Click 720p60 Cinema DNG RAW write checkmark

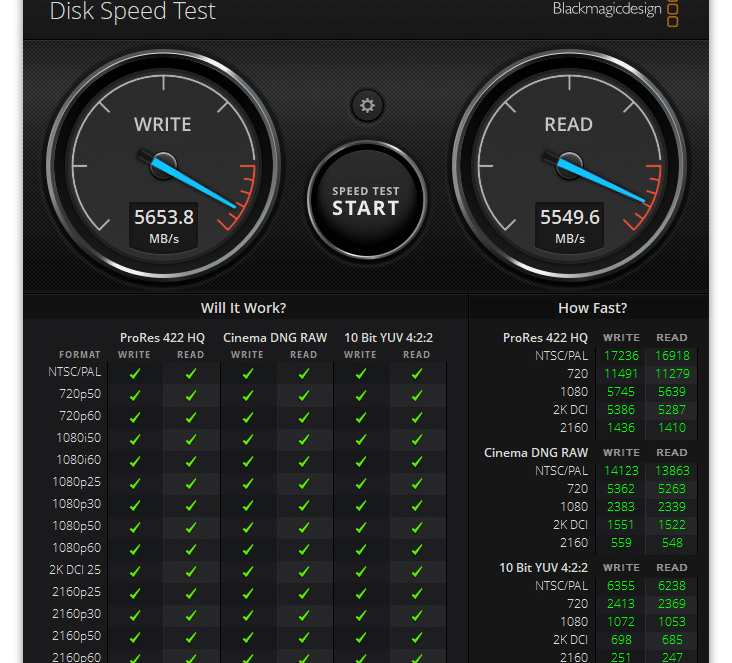pyautogui.click(x=248, y=417)
